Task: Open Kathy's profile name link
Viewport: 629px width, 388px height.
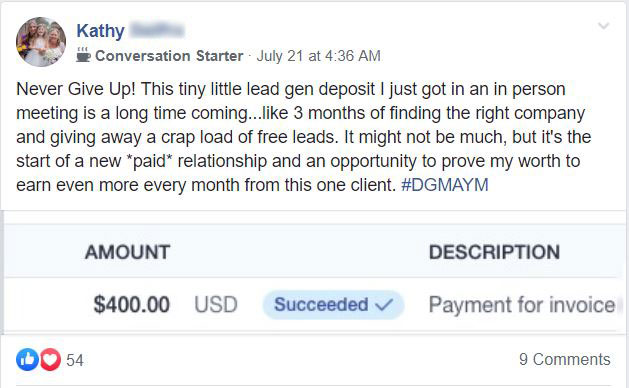Action: [130, 31]
